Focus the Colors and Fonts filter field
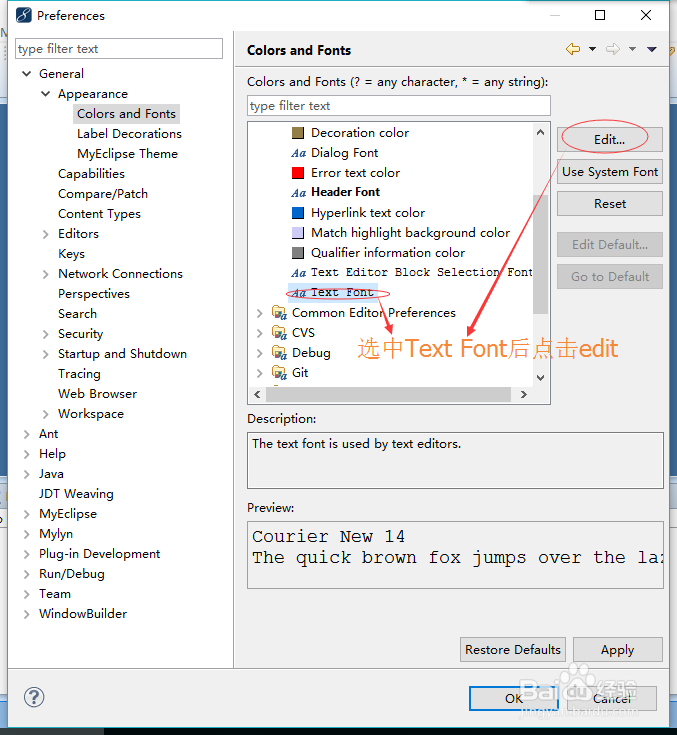 click(399, 106)
